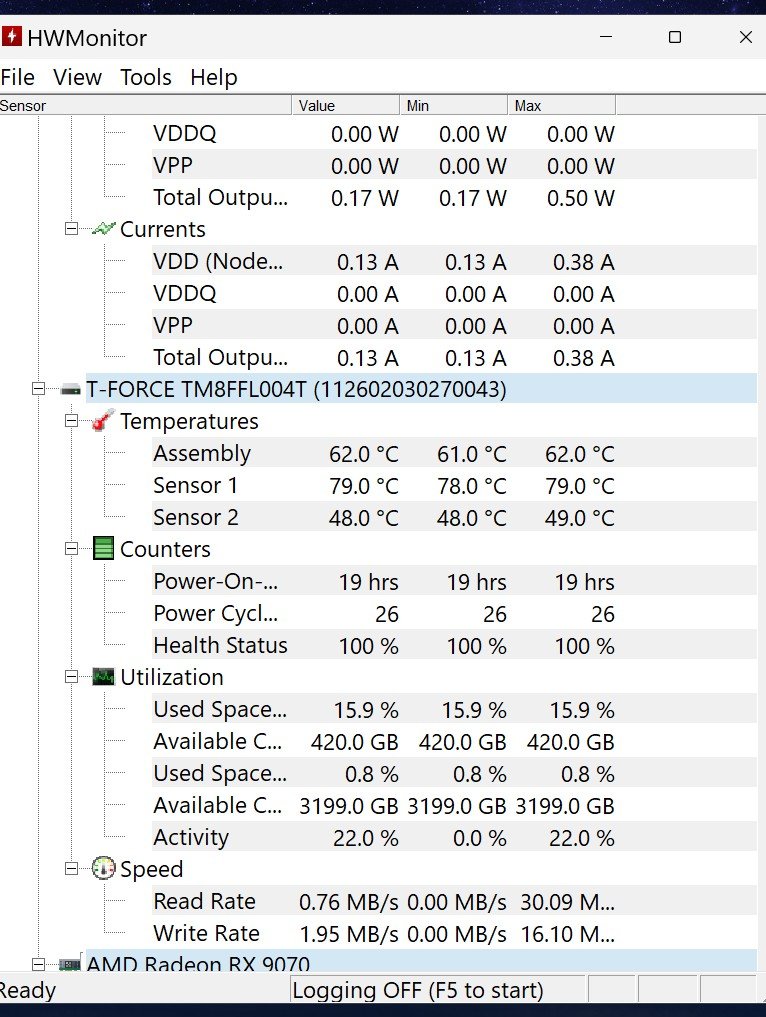Click the Speed gauge icon
This screenshot has height=1017, width=766.
pos(103,868)
